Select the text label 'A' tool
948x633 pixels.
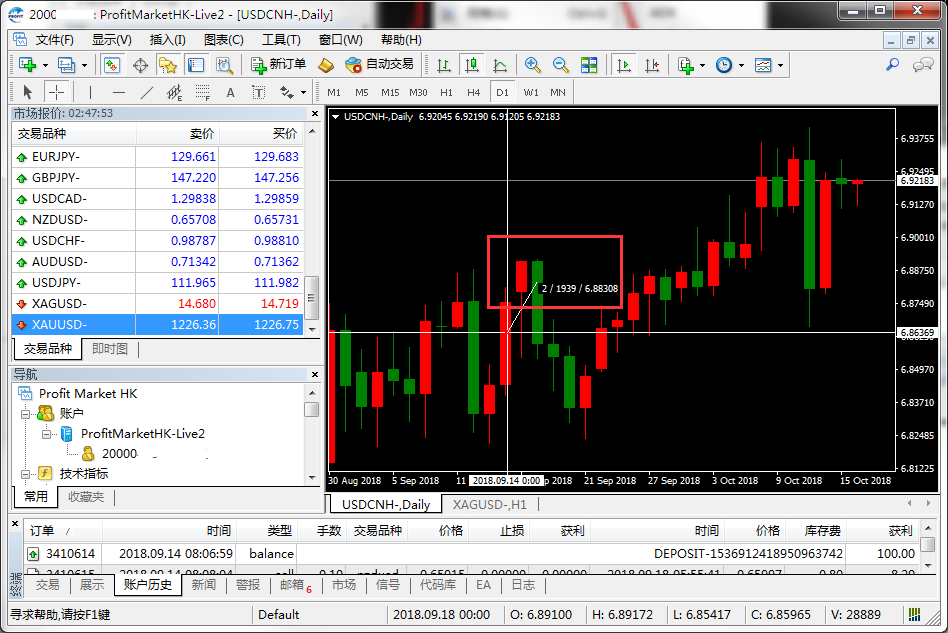tap(230, 93)
